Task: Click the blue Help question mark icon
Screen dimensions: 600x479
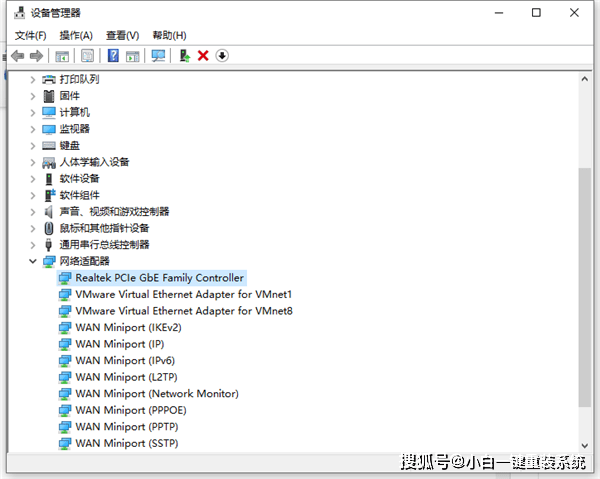Action: tap(113, 56)
